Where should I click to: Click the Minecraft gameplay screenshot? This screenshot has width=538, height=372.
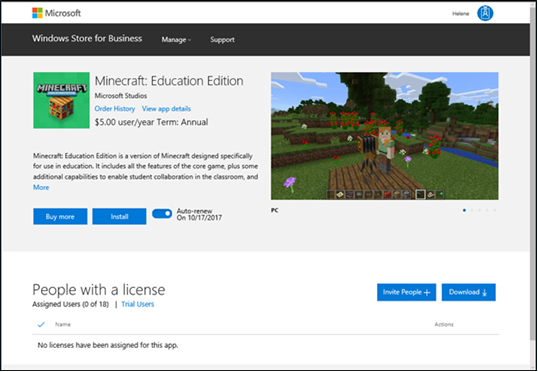click(x=385, y=136)
